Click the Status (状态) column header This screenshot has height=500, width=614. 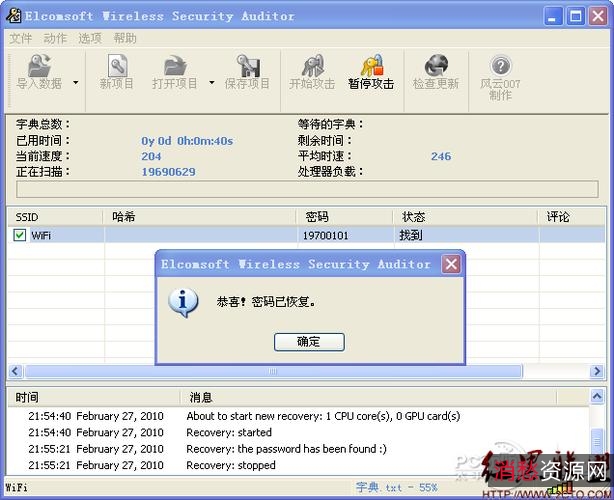(x=465, y=217)
